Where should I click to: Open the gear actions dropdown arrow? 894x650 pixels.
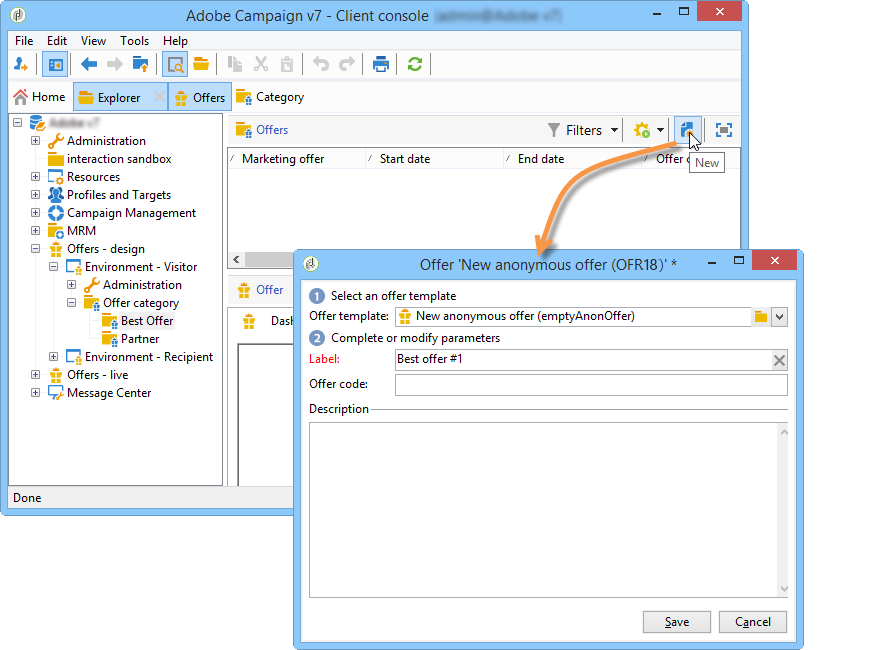click(x=660, y=130)
